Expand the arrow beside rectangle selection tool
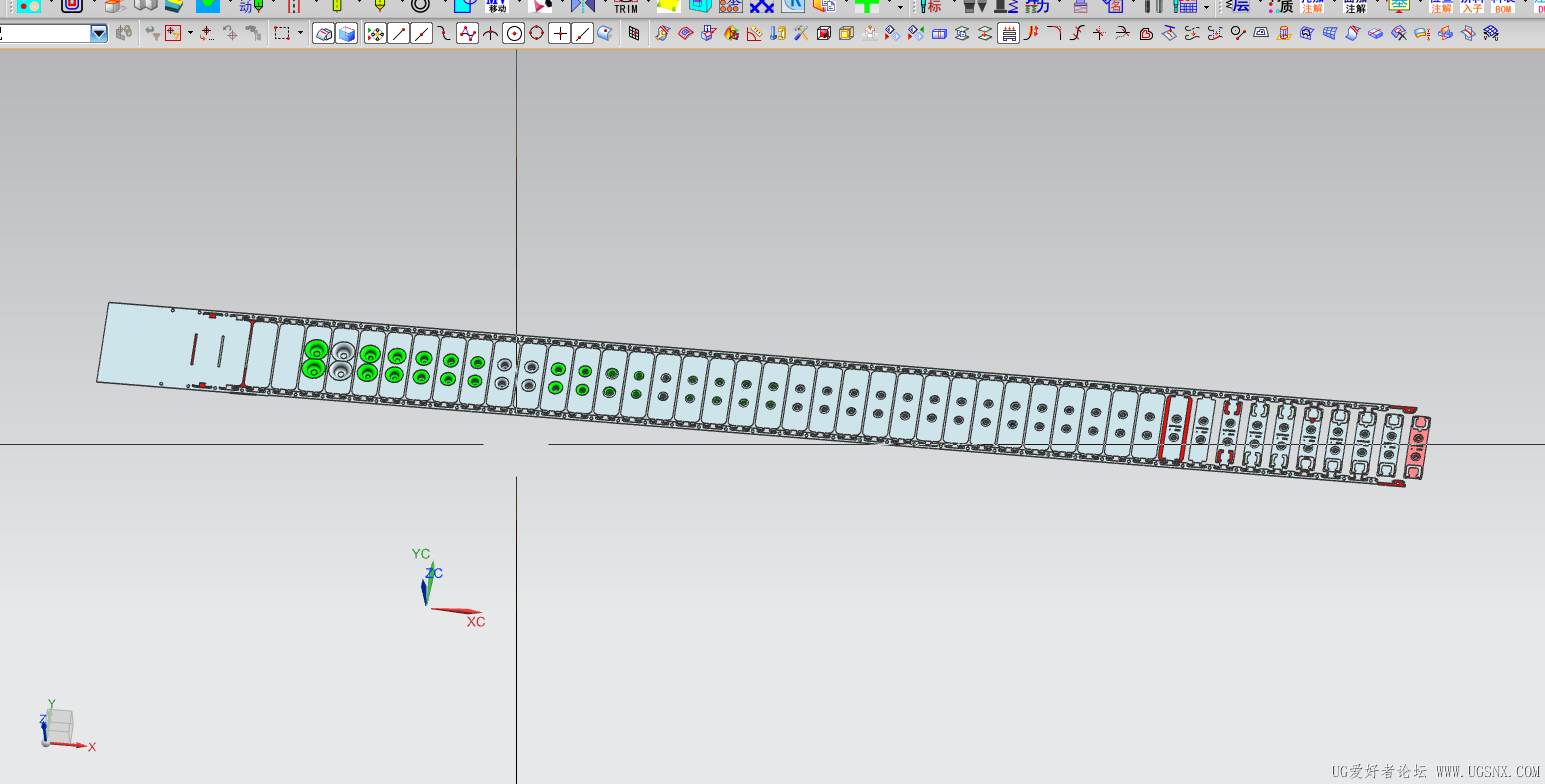 pyautogui.click(x=300, y=34)
